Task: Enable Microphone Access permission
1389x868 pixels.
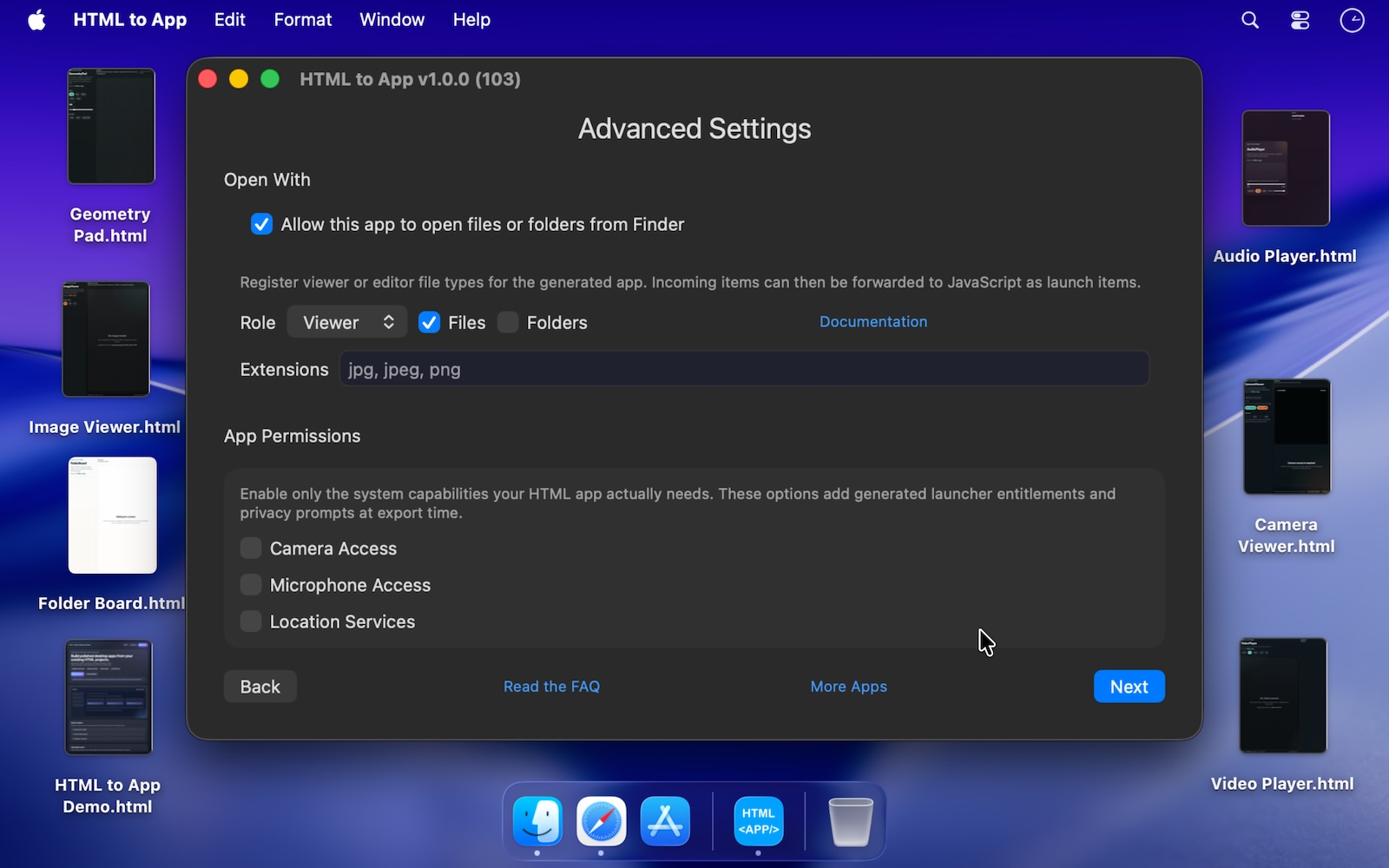Action: [x=251, y=585]
